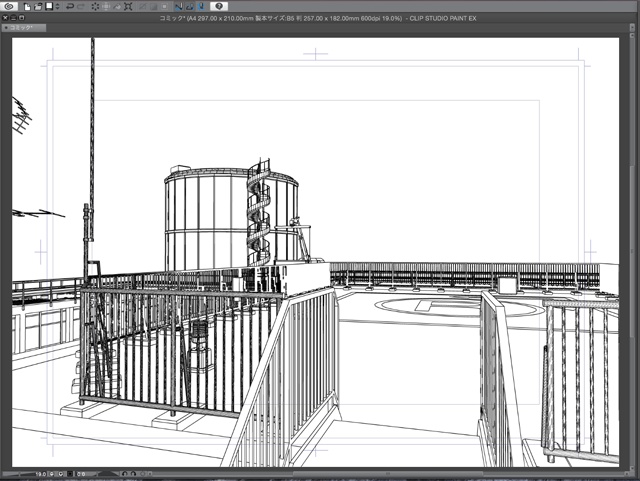Viewport: 640px width, 481px height.
Task: Click the vertical canvas scrollbar
Action: coord(630,253)
